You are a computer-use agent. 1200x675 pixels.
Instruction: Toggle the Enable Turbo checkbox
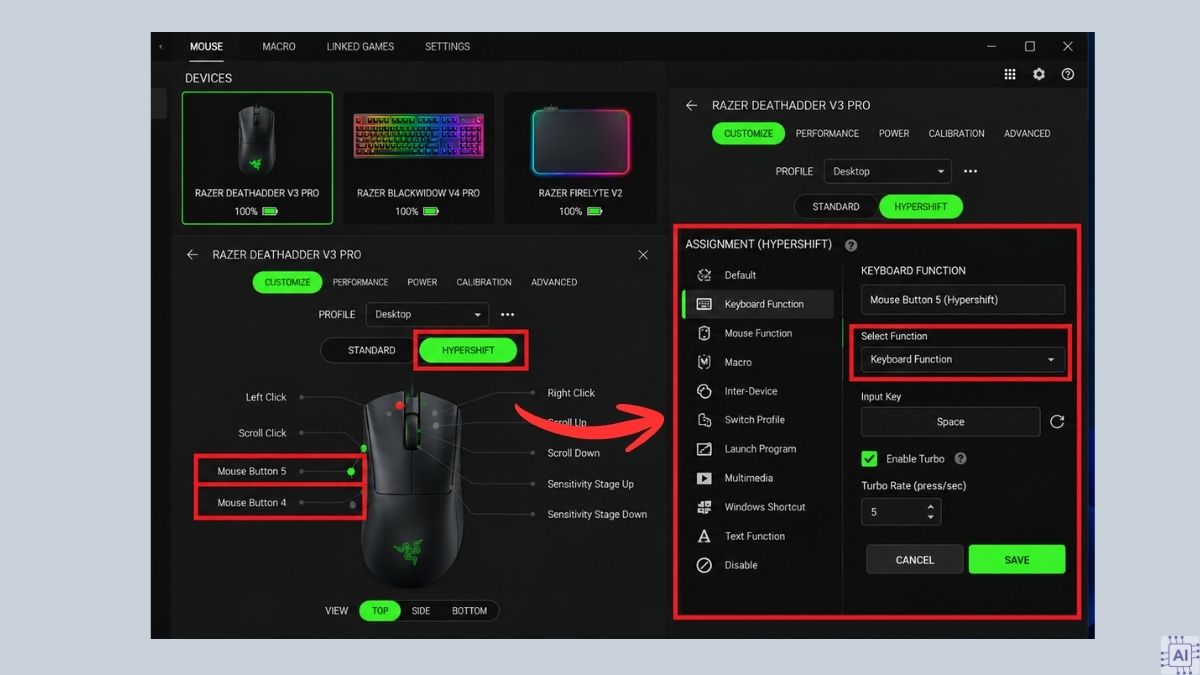[869, 459]
